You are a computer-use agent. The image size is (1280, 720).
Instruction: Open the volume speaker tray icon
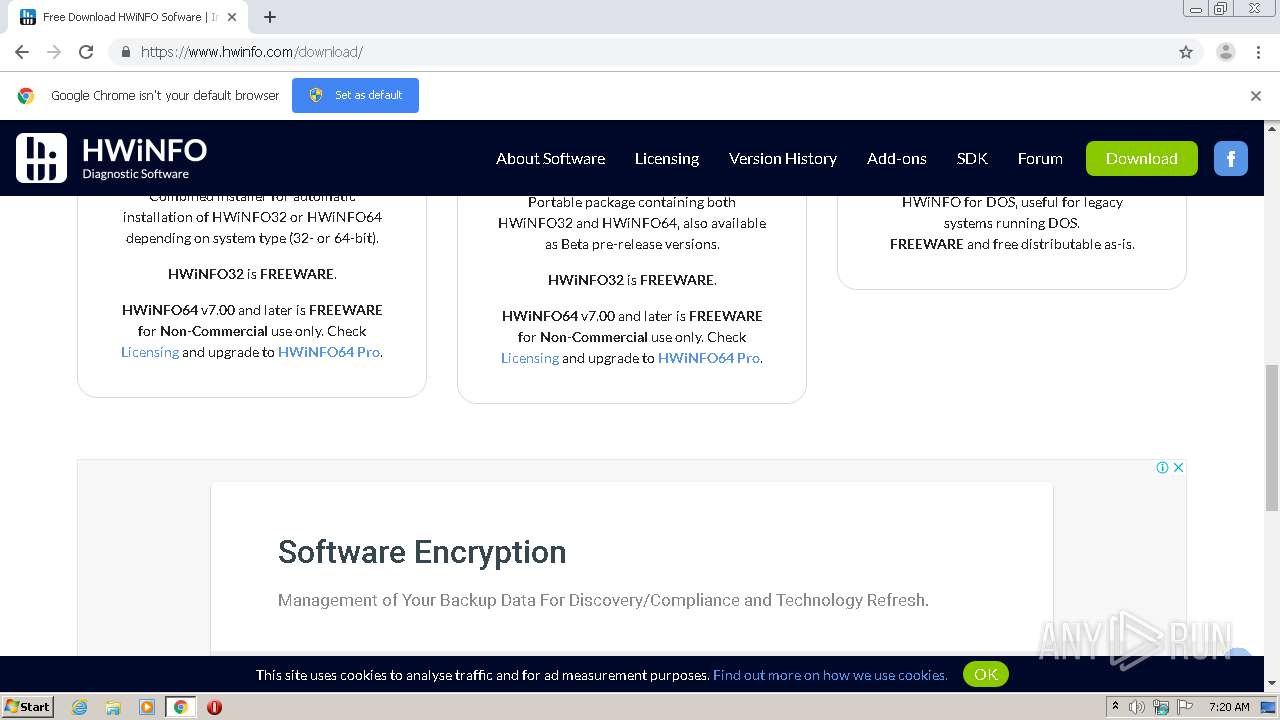[1137, 707]
